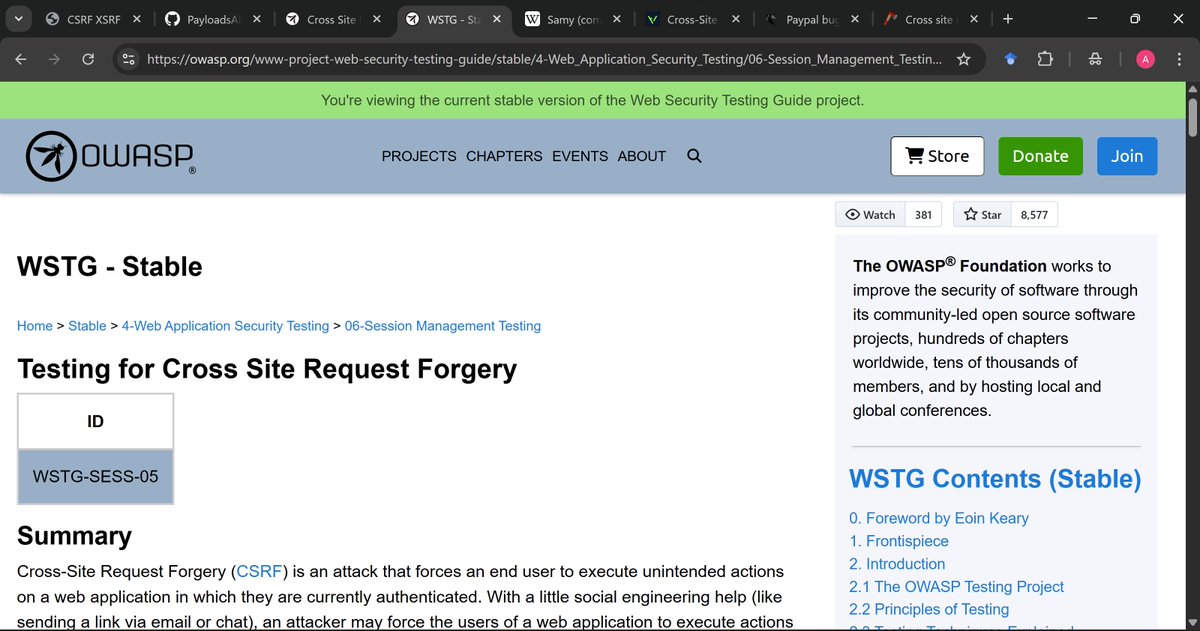Viewport: 1200px width, 631px height.
Task: Open 1. Frontispiece contents link
Action: (x=897, y=541)
